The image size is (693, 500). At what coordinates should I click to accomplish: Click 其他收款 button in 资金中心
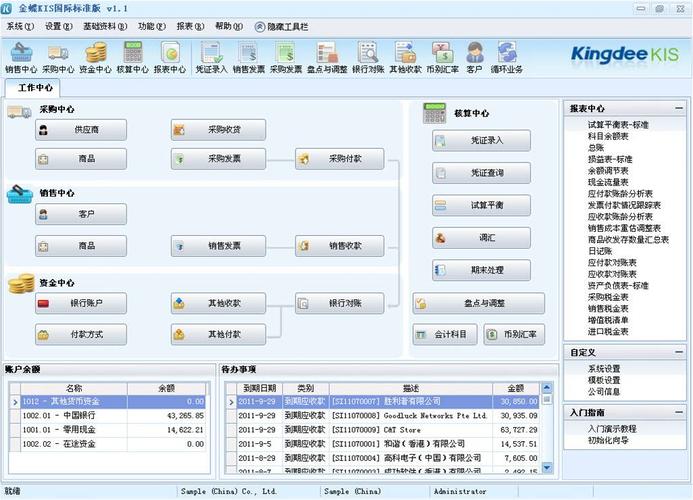tap(218, 303)
